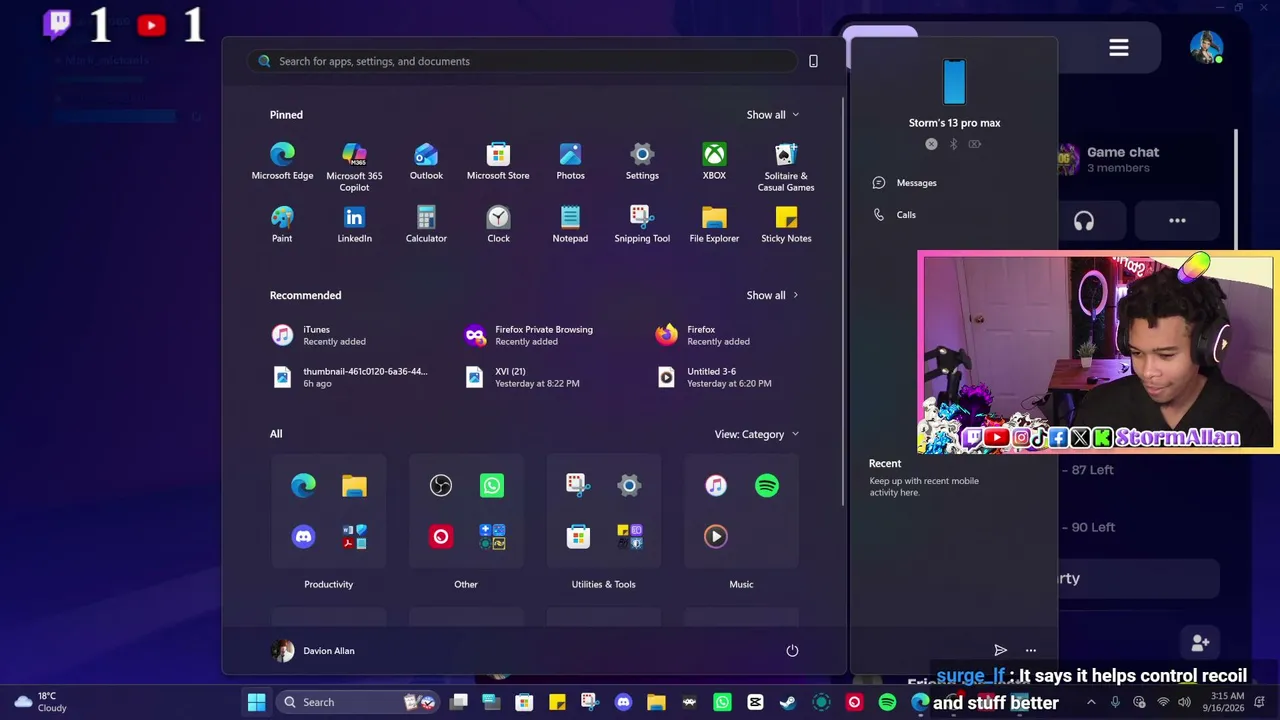Image resolution: width=1280 pixels, height=720 pixels.
Task: Expand Show all recommended items
Action: 772,295
